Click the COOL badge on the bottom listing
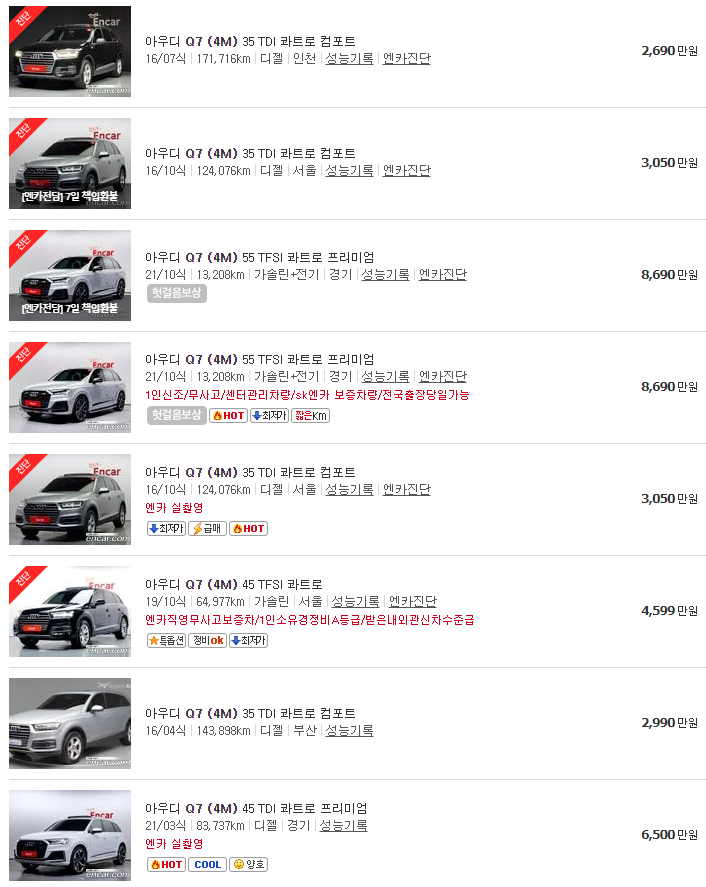The height and width of the screenshot is (887, 706). [x=207, y=867]
